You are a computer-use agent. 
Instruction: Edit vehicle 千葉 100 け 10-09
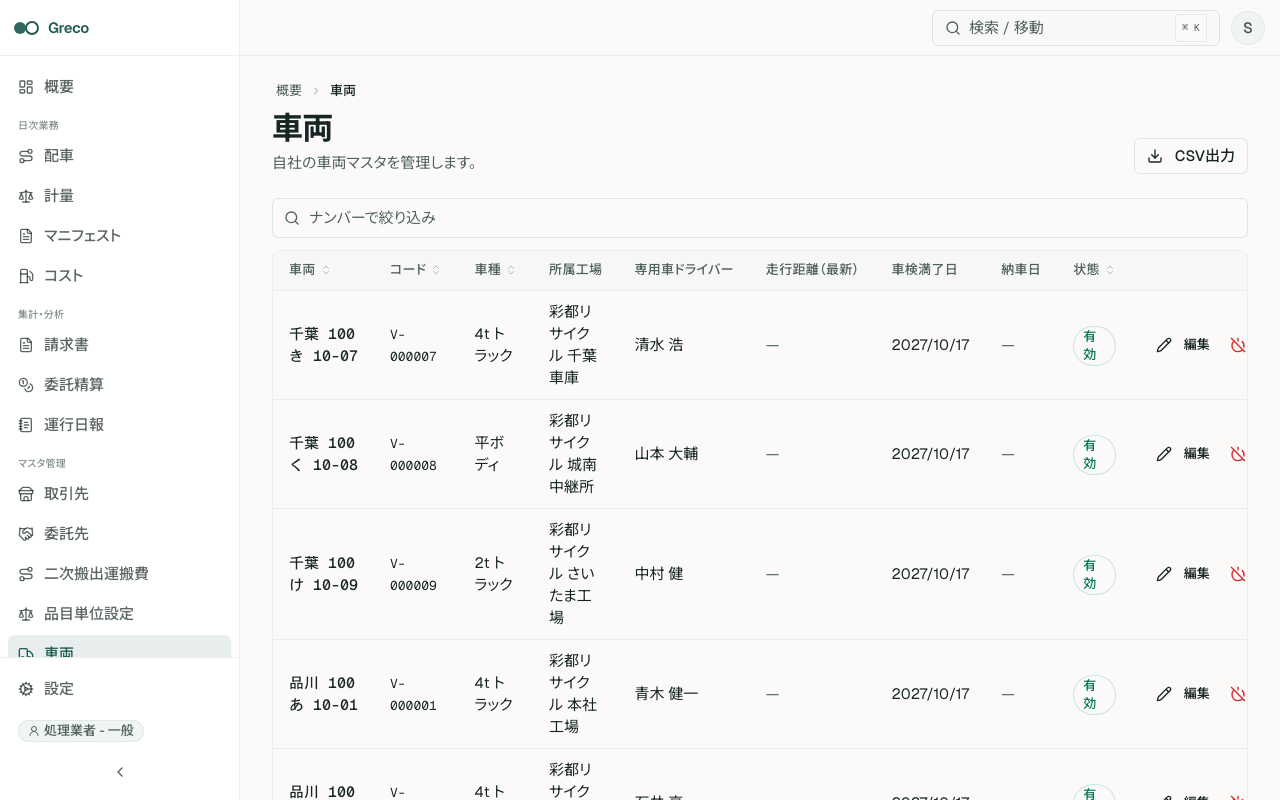(x=1183, y=574)
